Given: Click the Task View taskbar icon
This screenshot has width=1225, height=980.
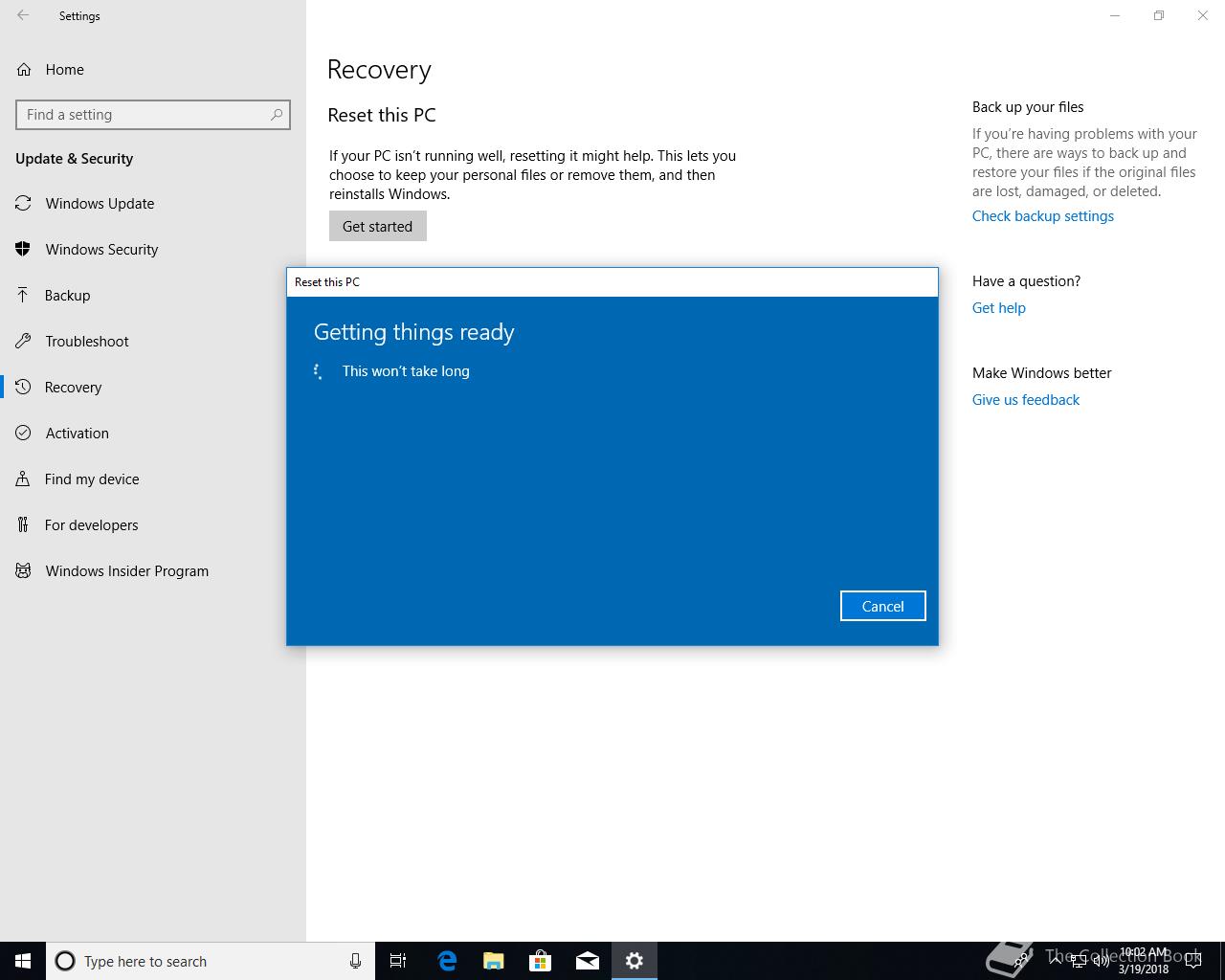Looking at the screenshot, I should [x=398, y=961].
